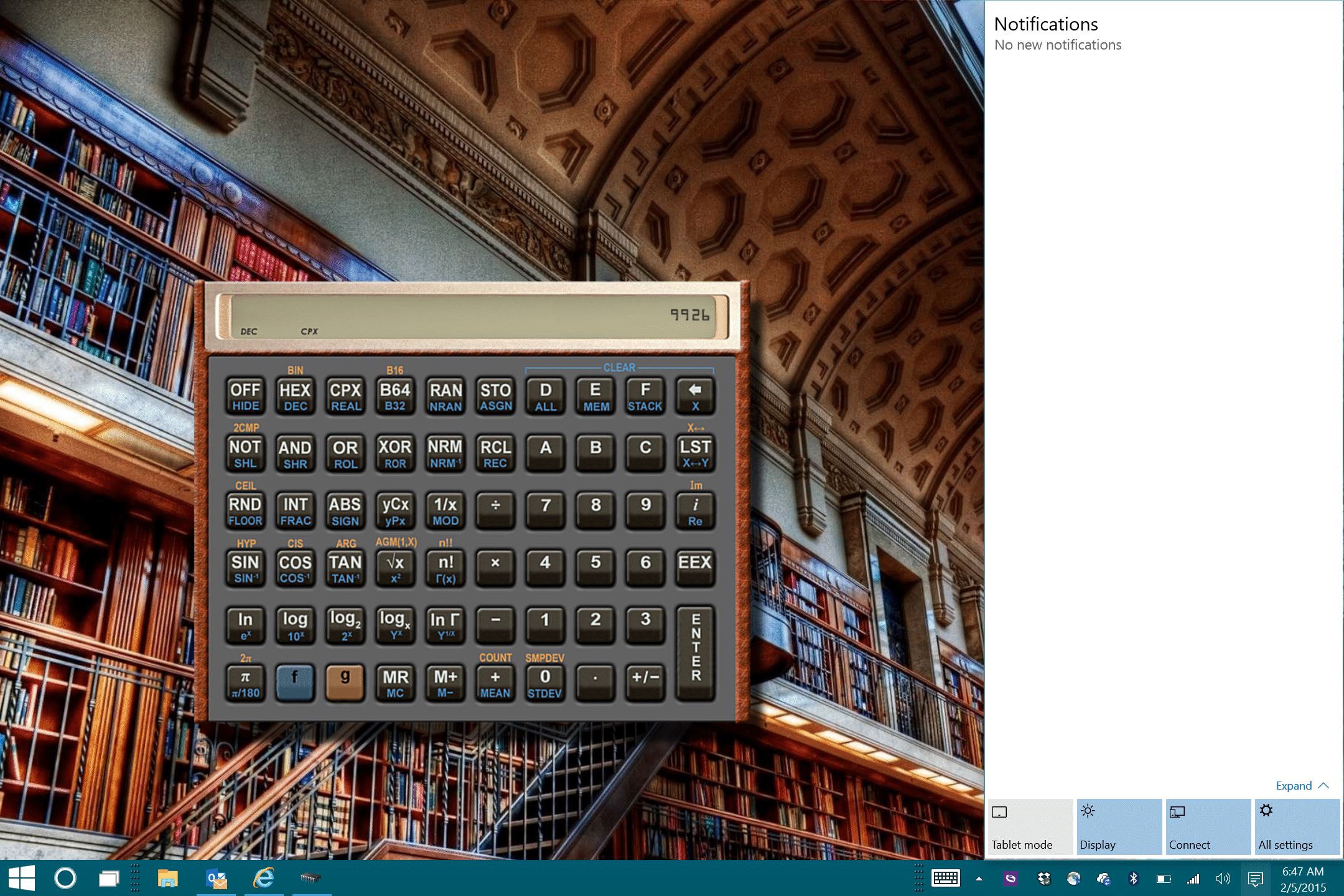Image resolution: width=1344 pixels, height=896 pixels.
Task: Click the COS trig key
Action: (295, 569)
